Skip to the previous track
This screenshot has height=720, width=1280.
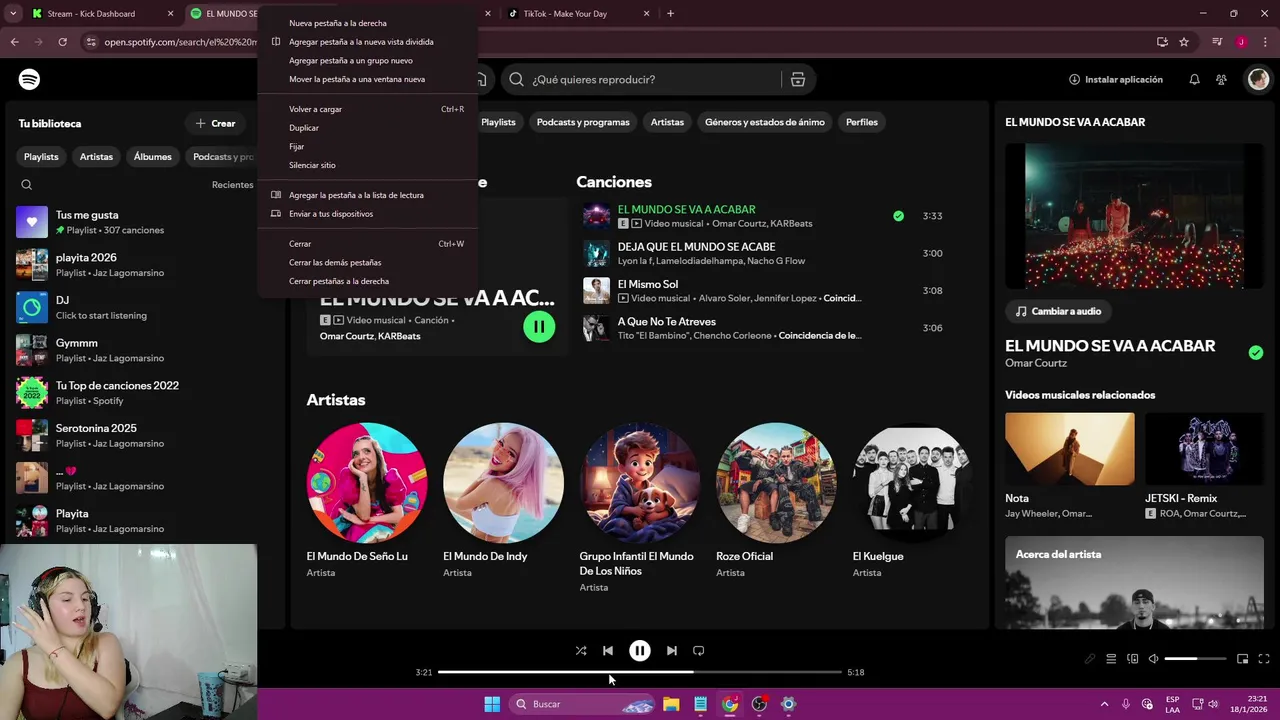click(x=608, y=650)
